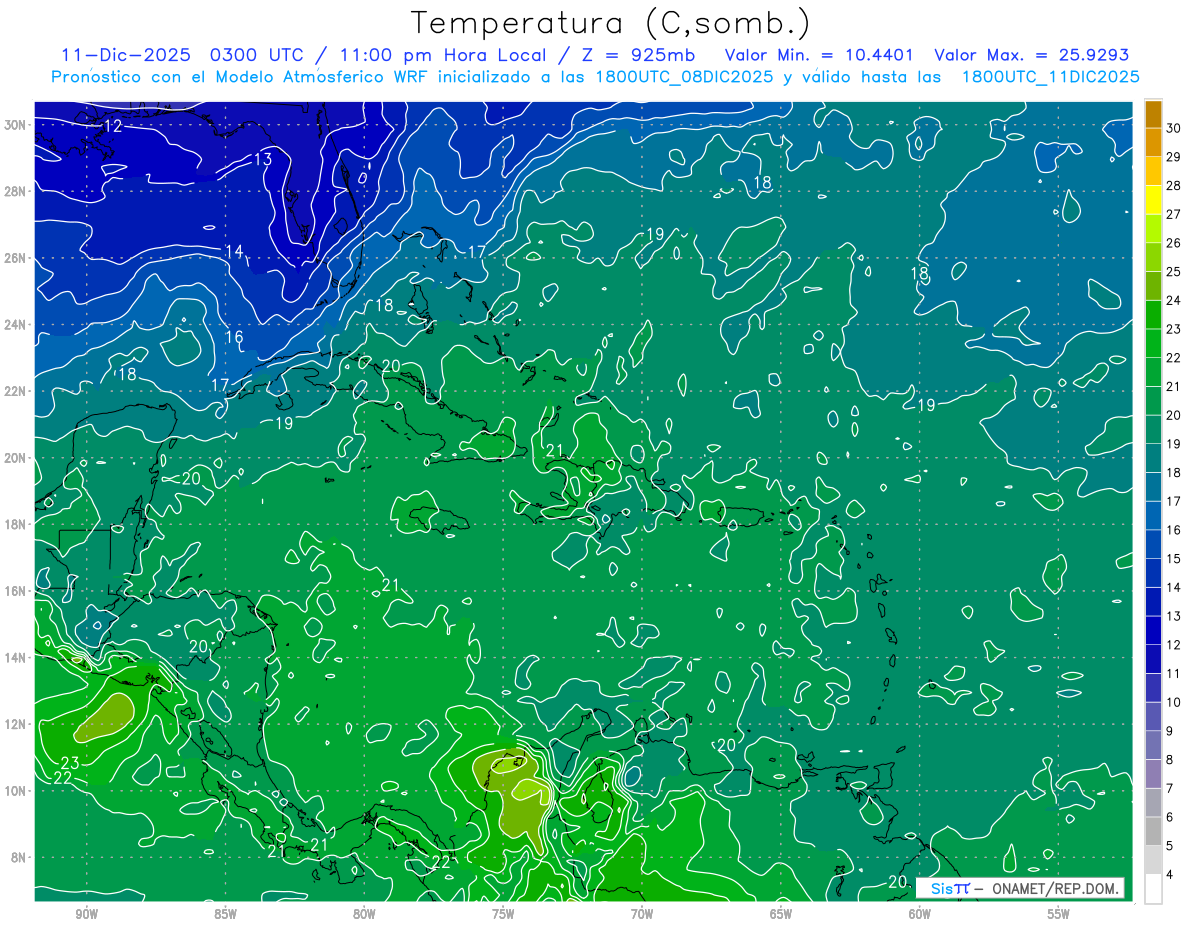The image size is (1200, 927).
Task: Click the '16' contour label on the map
Action: 234,337
